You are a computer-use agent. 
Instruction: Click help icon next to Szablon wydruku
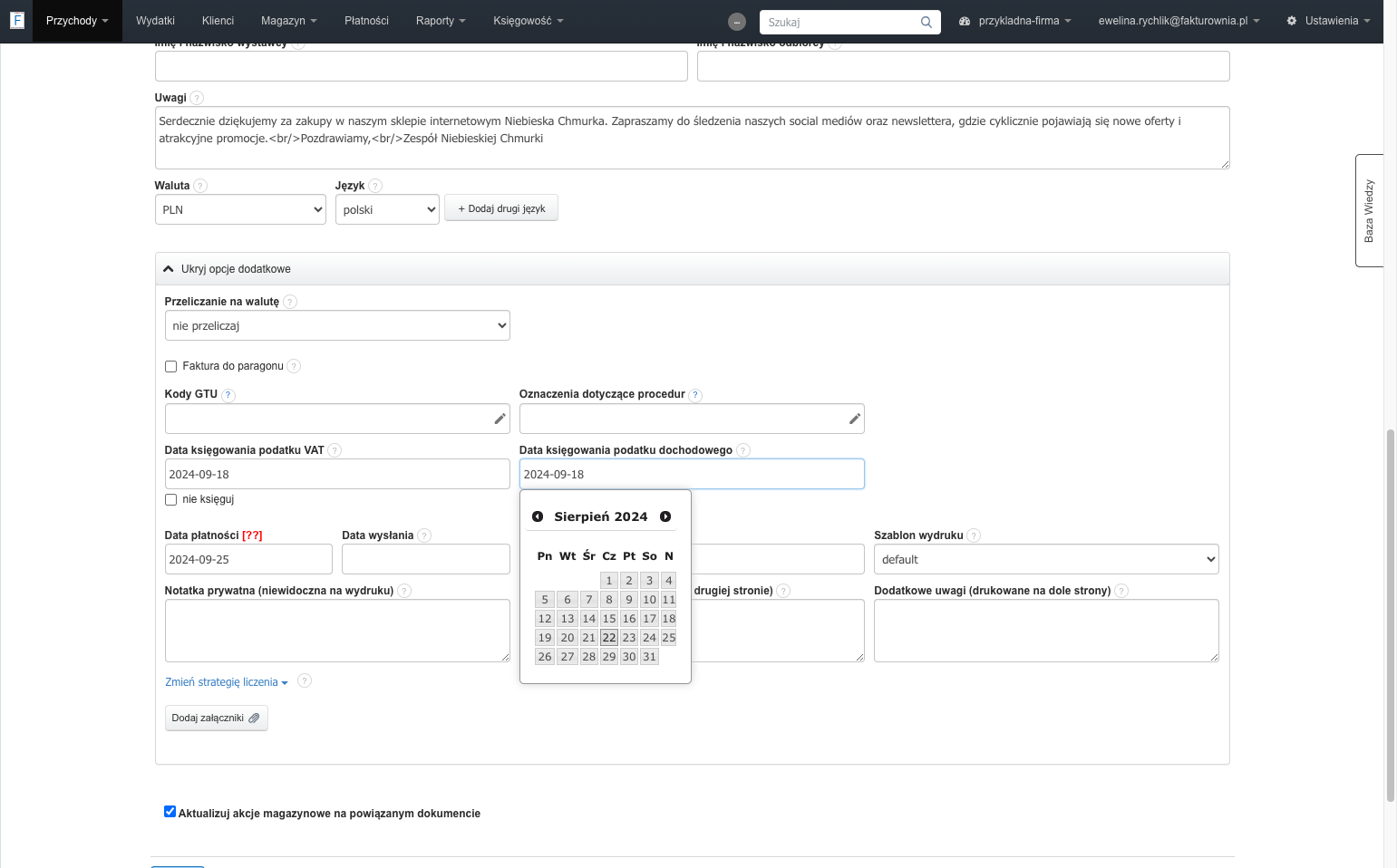974,535
